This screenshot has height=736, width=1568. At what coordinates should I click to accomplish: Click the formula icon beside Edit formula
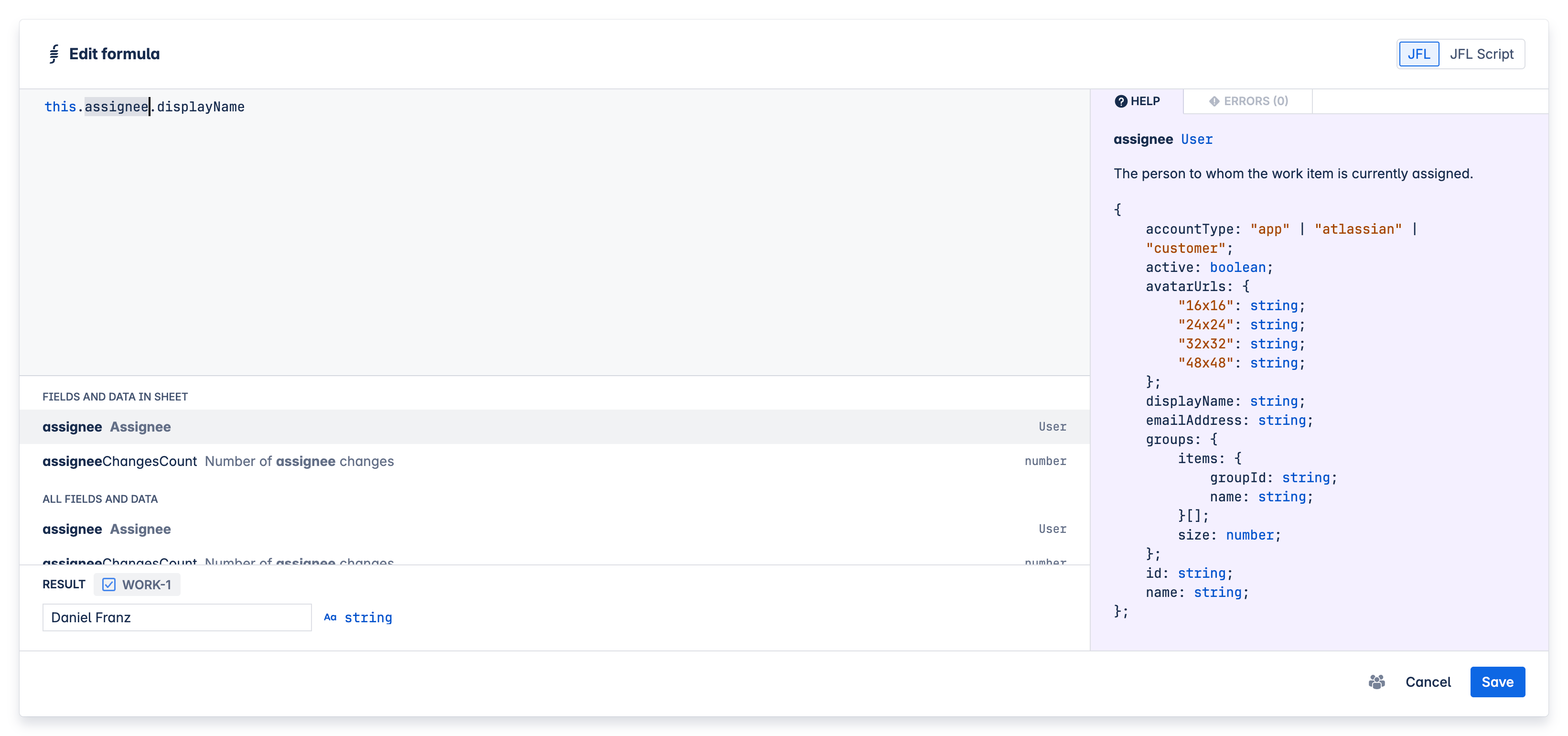click(x=54, y=54)
